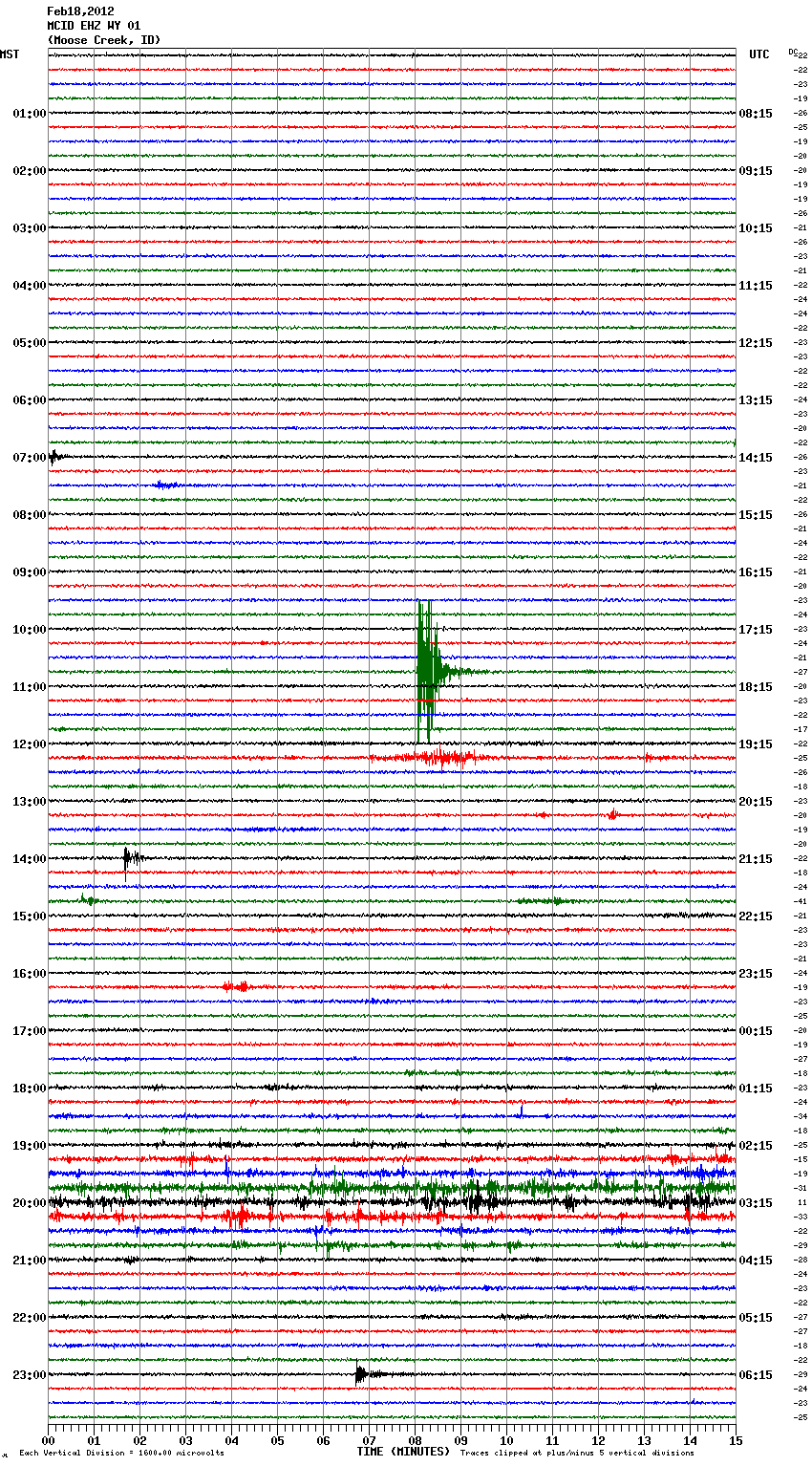Select the 21:00 MST row label
The image size is (812, 1466).
click(x=29, y=1261)
